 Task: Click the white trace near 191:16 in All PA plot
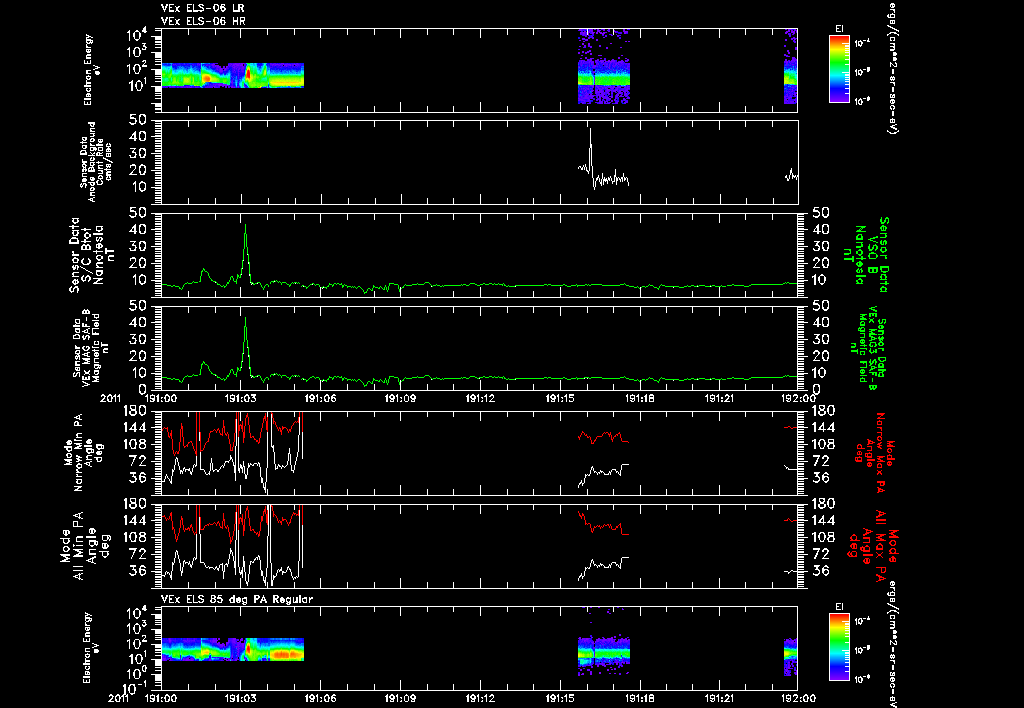tap(603, 566)
